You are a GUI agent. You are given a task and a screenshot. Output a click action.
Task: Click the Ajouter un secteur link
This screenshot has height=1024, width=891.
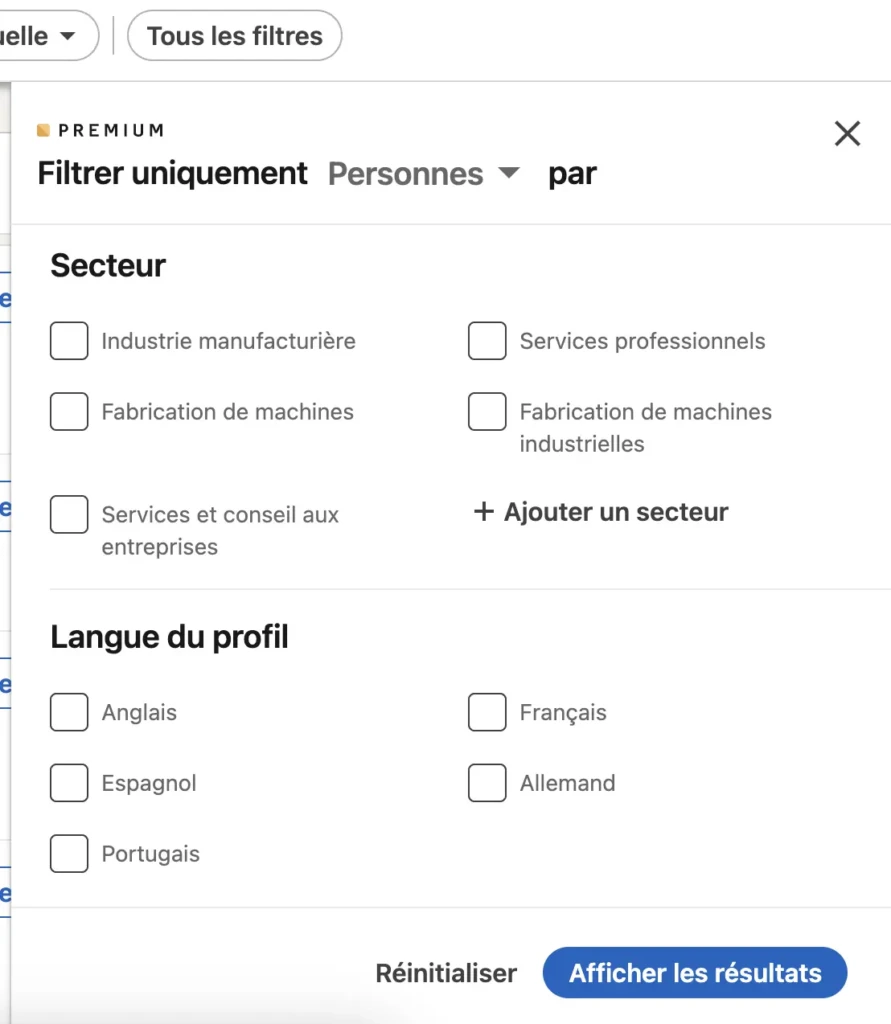click(x=615, y=512)
